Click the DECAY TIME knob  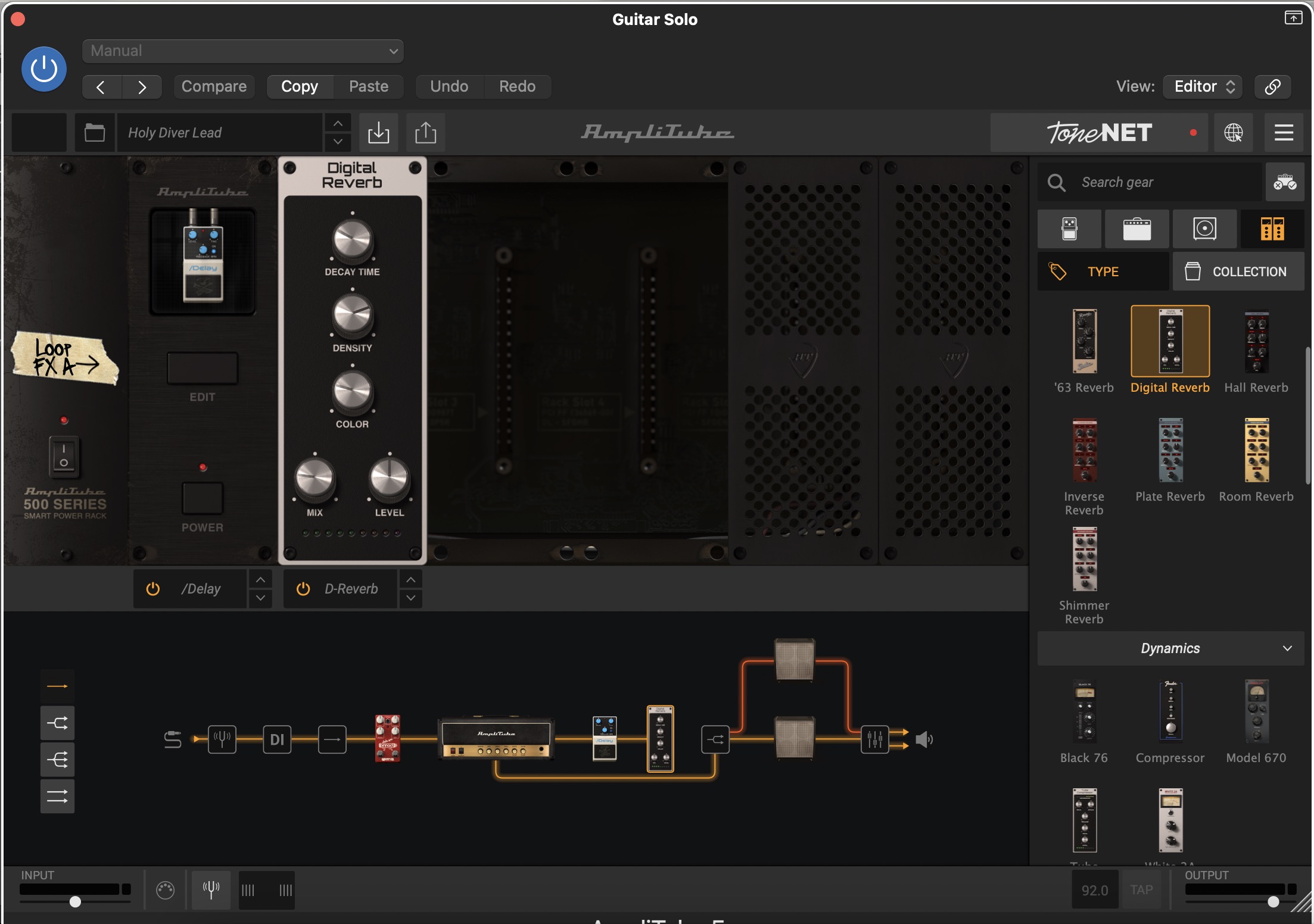pos(352,241)
